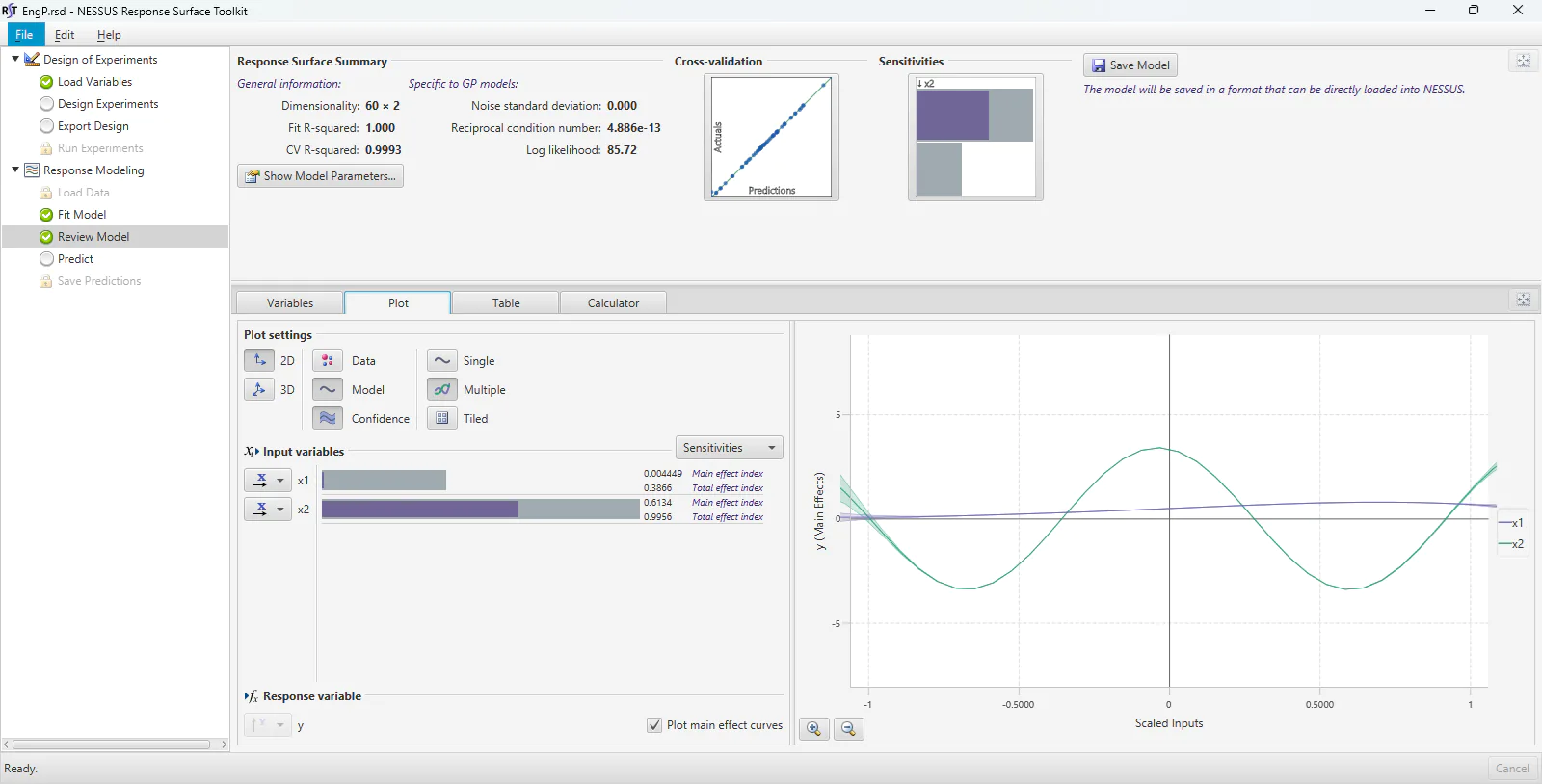Click the response variable y axis icon
Screen dimensions: 1542x784
coord(258,724)
